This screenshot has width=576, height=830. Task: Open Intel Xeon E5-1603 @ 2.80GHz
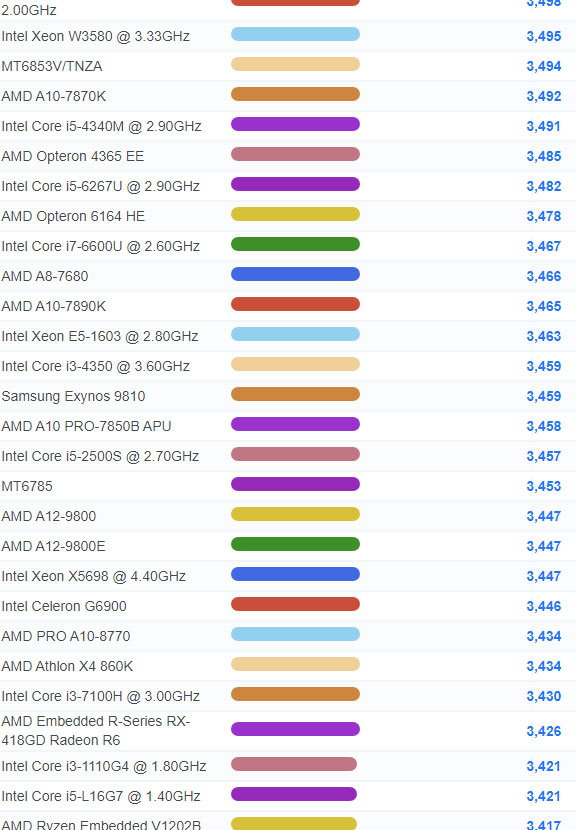[100, 336]
